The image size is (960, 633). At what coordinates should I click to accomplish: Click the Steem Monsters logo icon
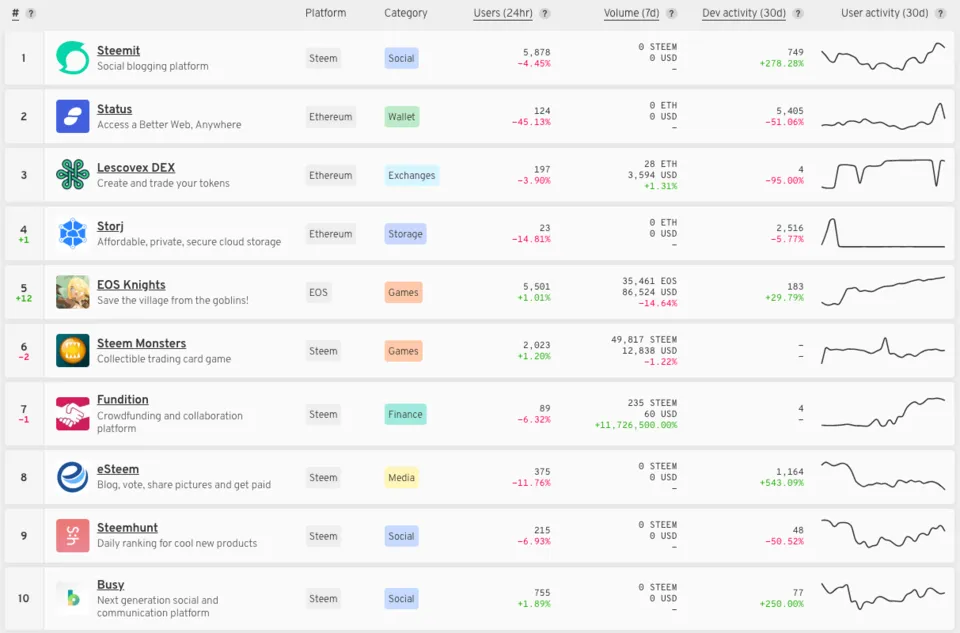(72, 350)
